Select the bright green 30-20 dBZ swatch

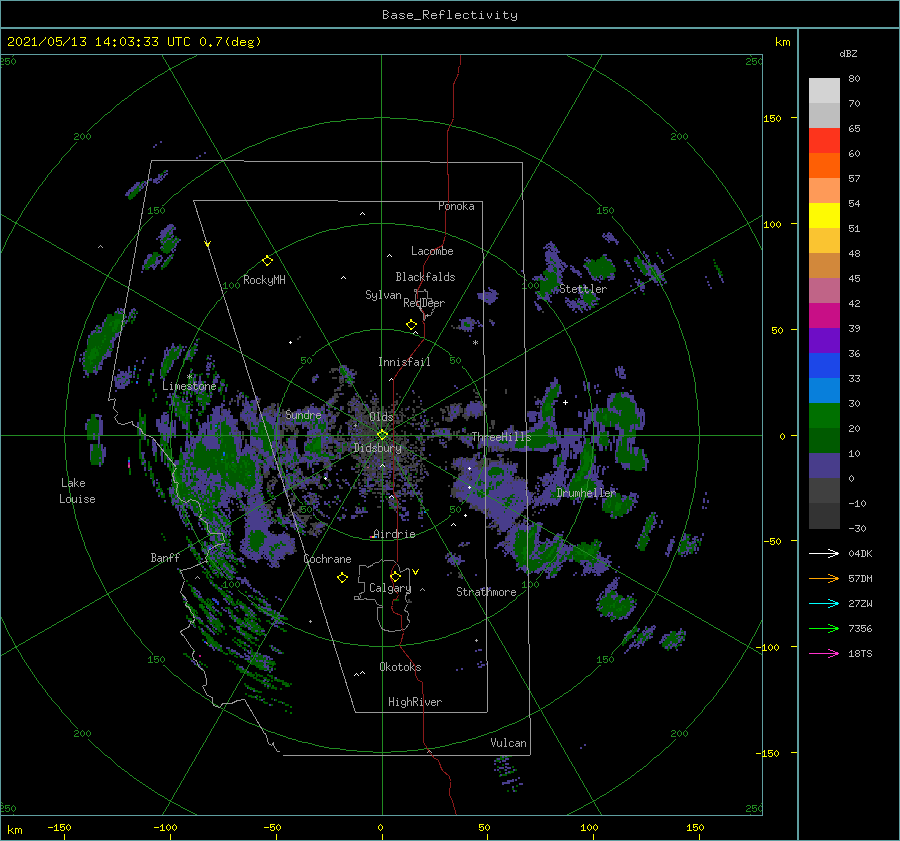click(824, 416)
